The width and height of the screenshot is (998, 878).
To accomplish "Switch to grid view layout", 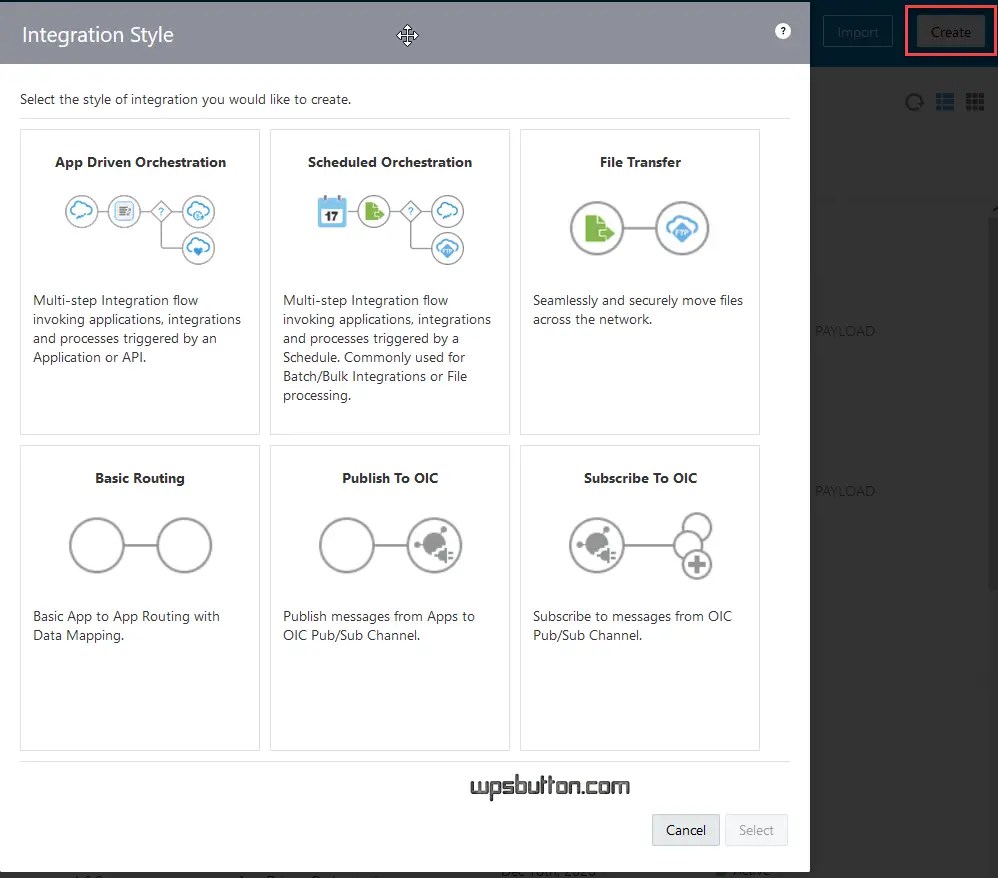I will pyautogui.click(x=975, y=102).
